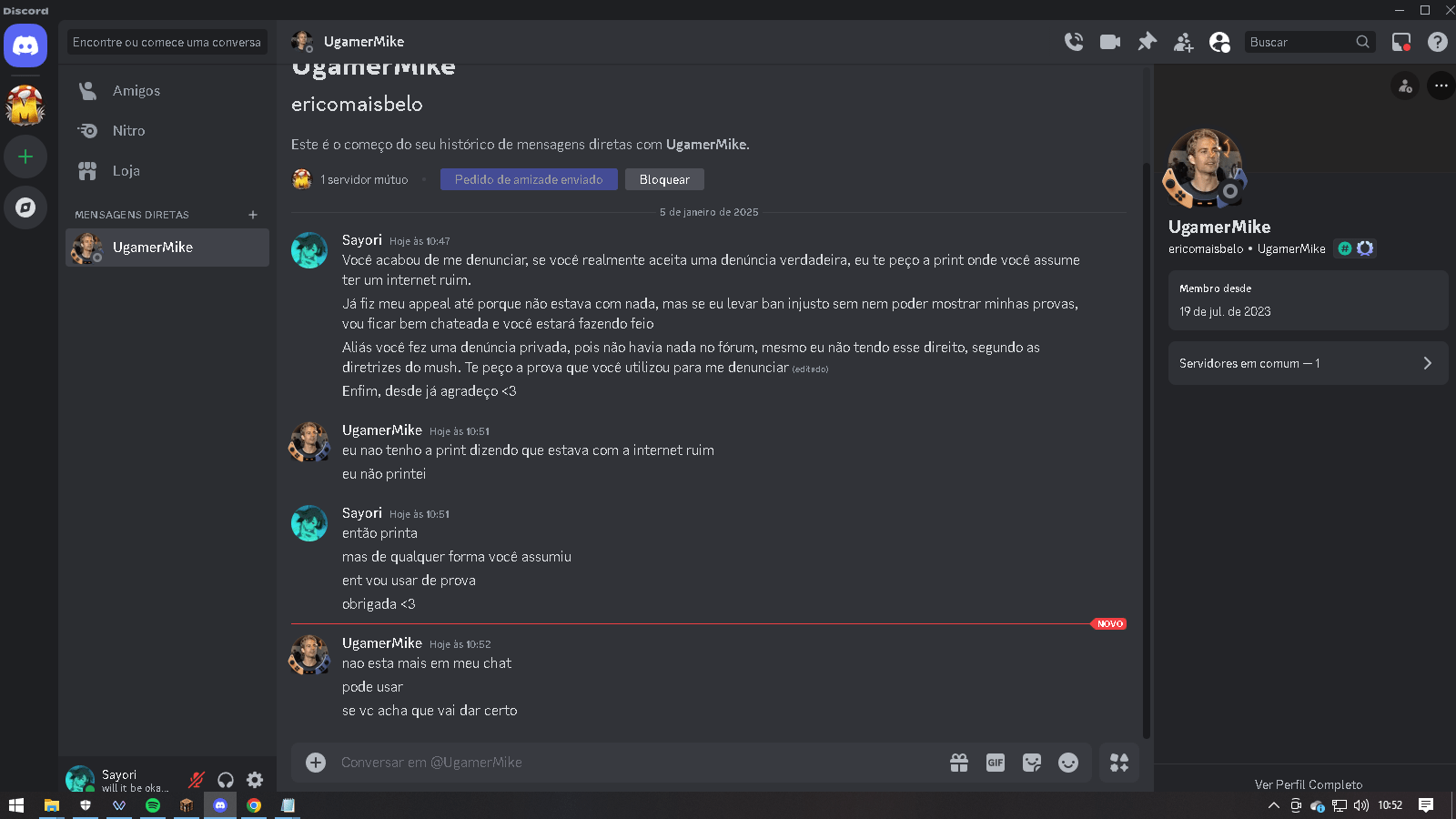The height and width of the screenshot is (819, 1456).
Task: Click the Bloquear button
Action: 664,179
